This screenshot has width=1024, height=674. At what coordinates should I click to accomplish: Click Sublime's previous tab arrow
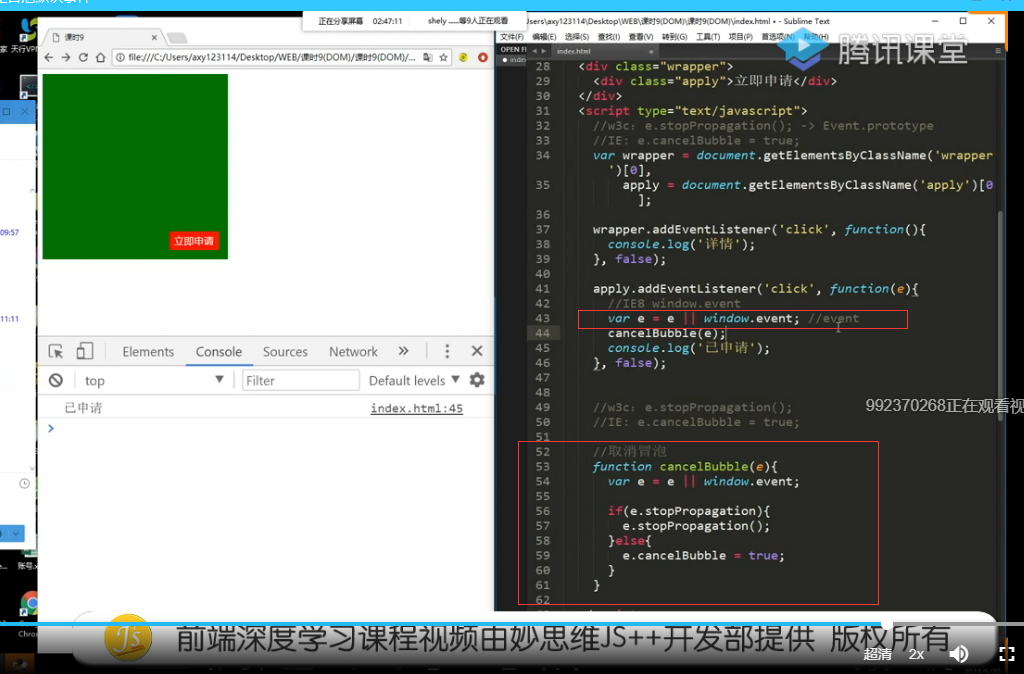coord(534,50)
